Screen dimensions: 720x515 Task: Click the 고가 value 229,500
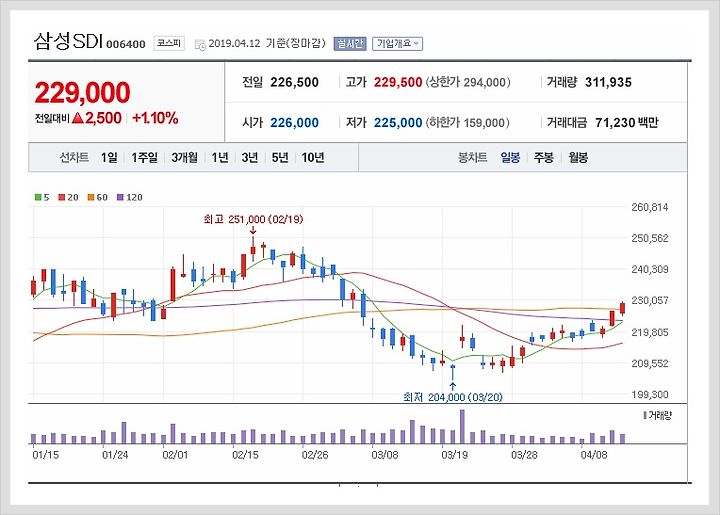click(x=398, y=83)
